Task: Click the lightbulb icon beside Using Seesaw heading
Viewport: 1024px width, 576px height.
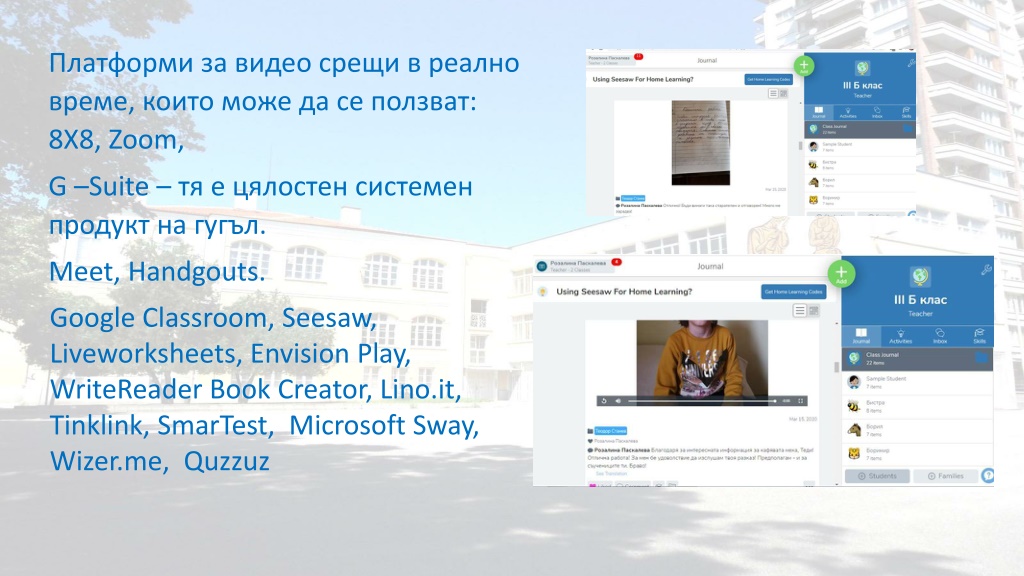Action: (542, 292)
